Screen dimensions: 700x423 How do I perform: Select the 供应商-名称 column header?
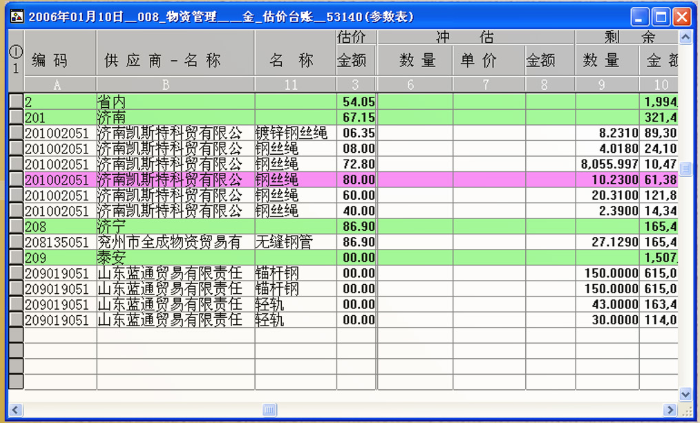pyautogui.click(x=175, y=60)
